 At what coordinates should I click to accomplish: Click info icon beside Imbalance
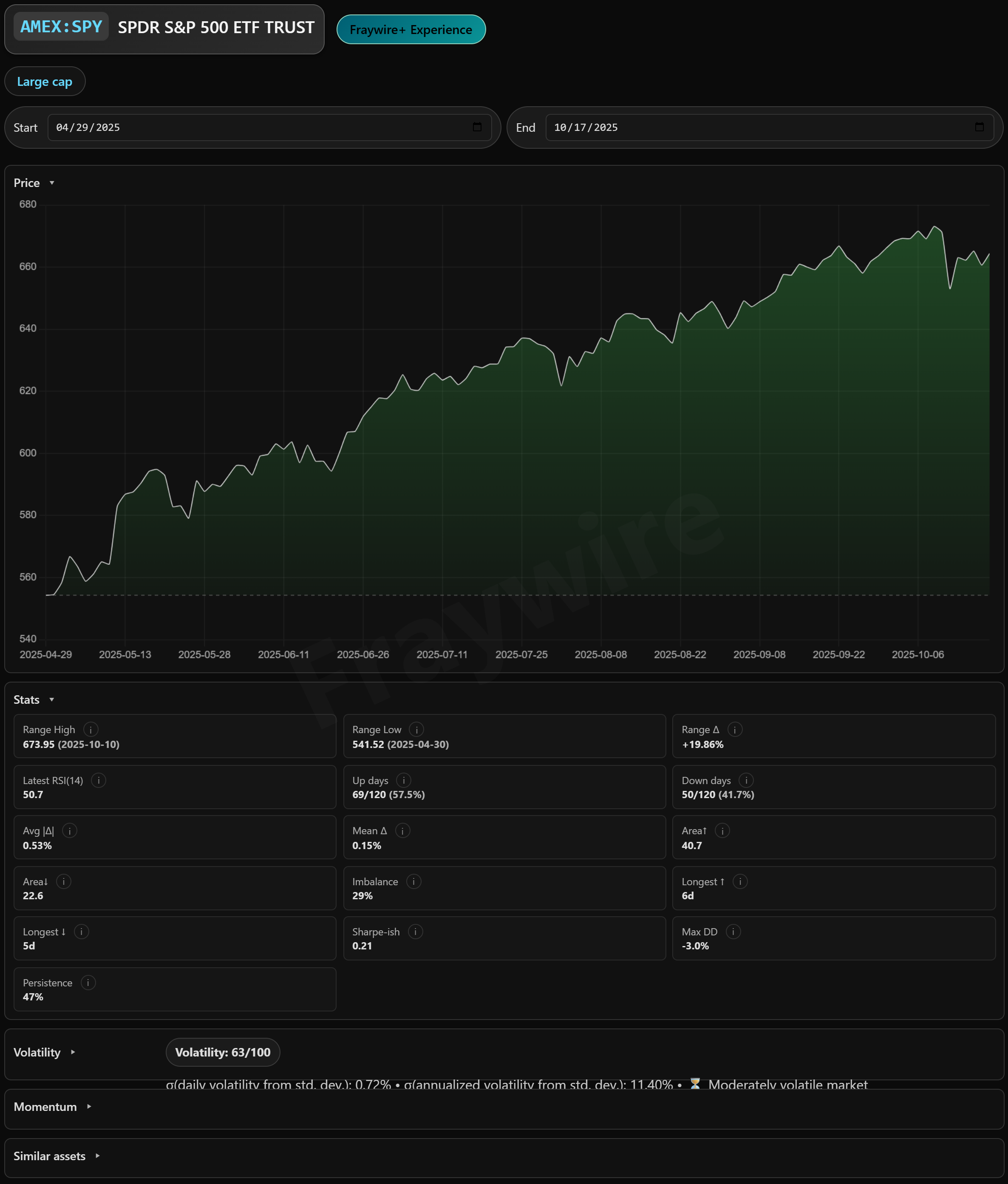414,881
